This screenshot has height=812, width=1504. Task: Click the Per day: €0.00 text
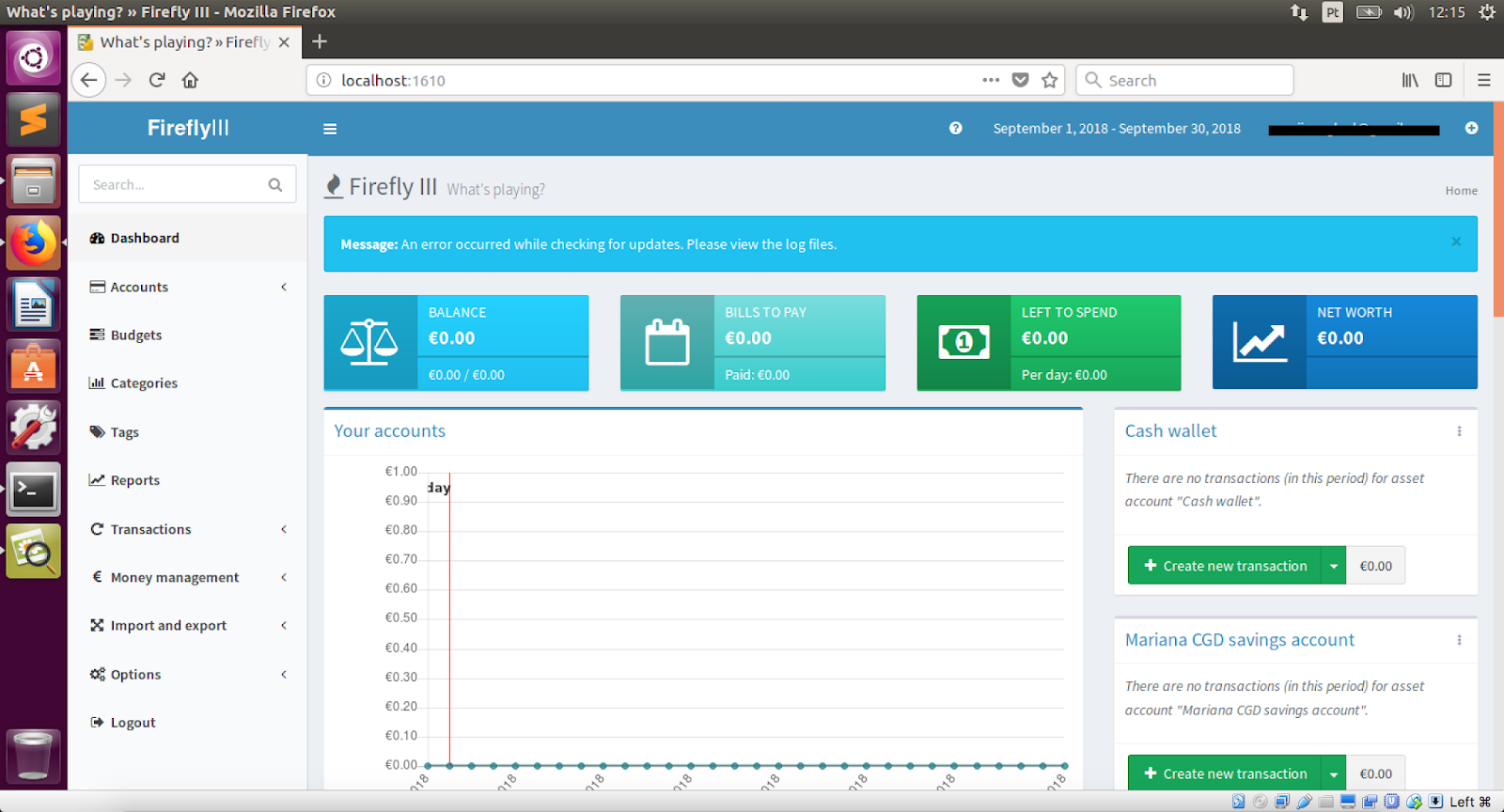tap(1064, 375)
